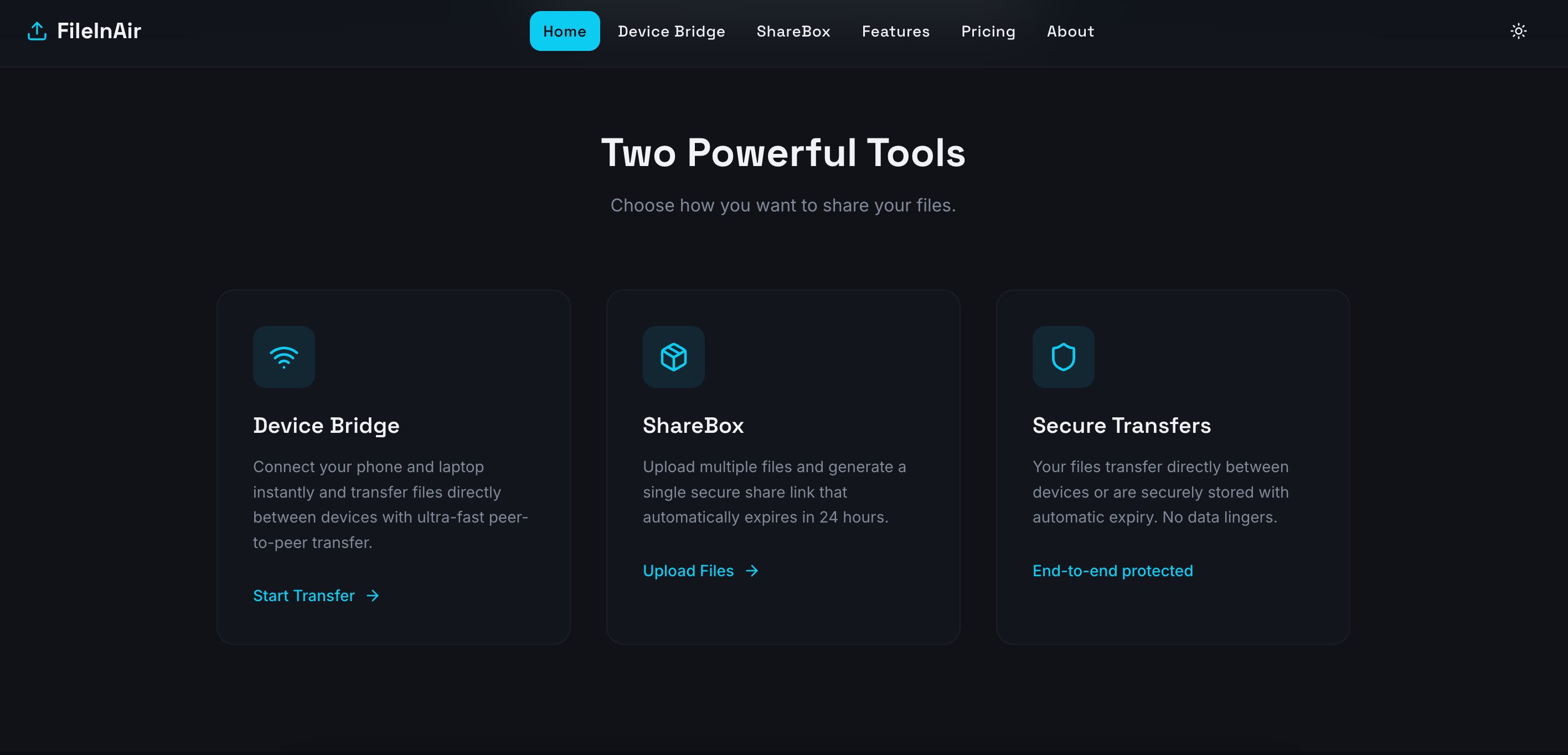Click the arrow next to Start Transfer
Screen dimensions: 1568x755
pos(373,596)
